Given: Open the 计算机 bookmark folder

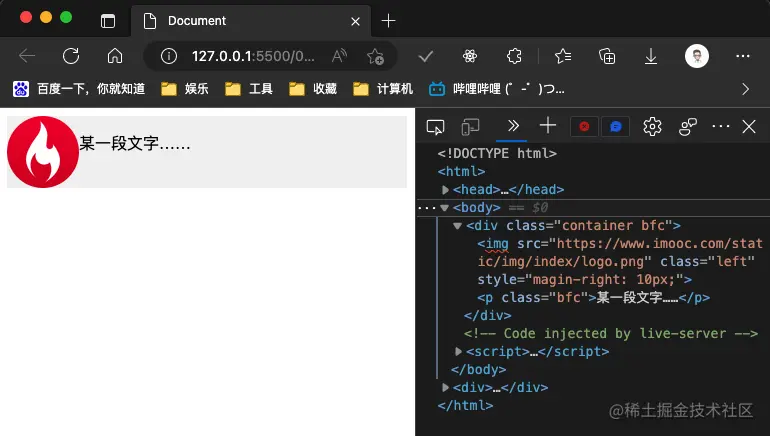Looking at the screenshot, I should [383, 89].
